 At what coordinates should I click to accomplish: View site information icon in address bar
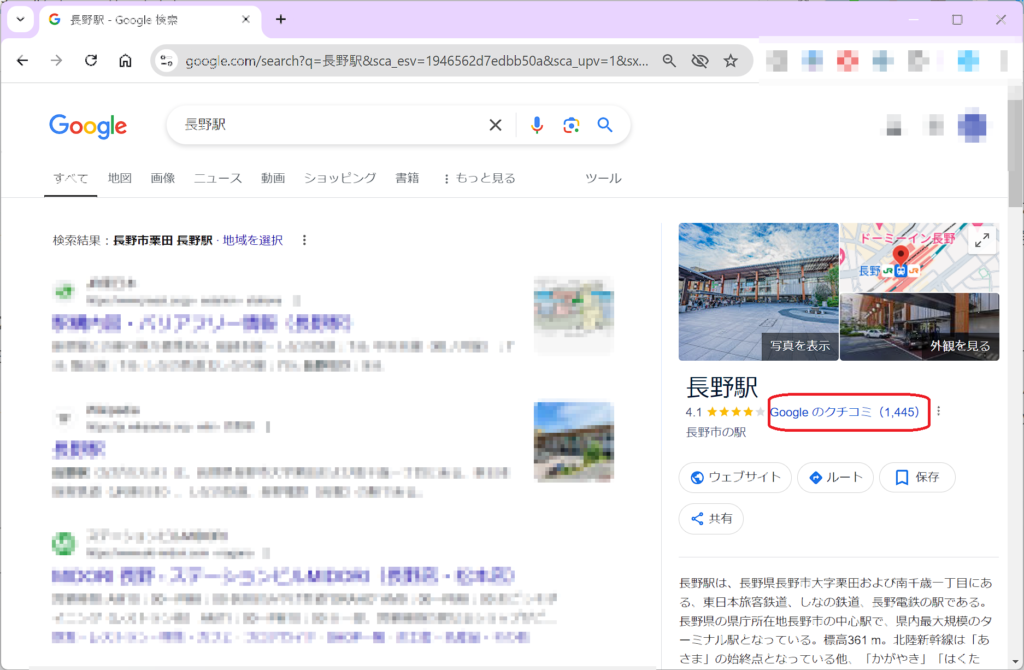[167, 61]
